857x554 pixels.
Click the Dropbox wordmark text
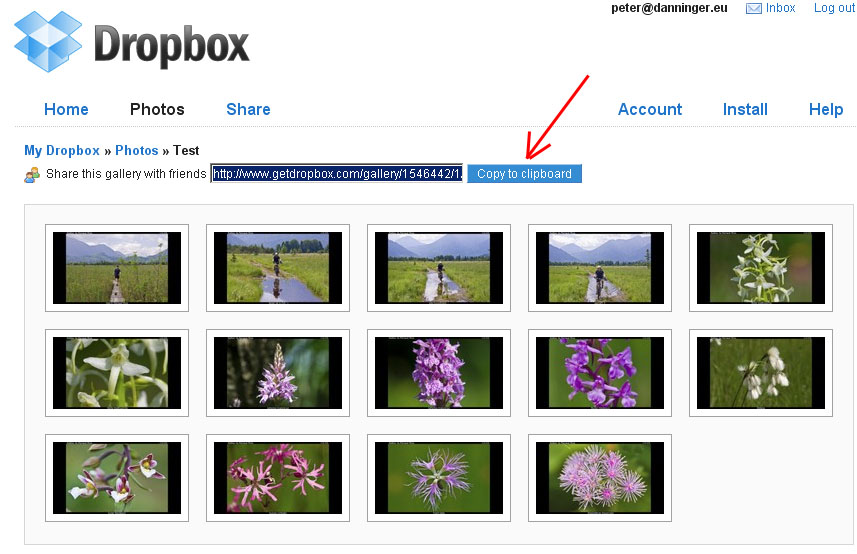pyautogui.click(x=172, y=46)
